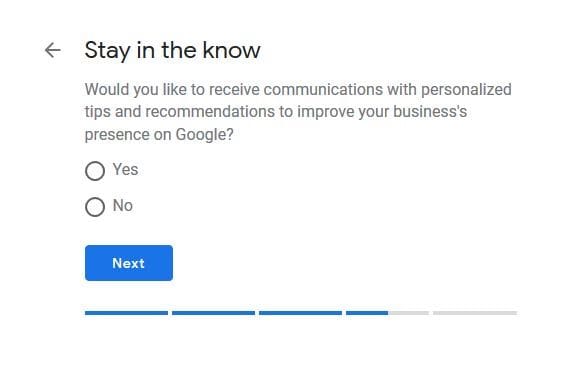Viewport: 587px width, 385px height.
Task: Click the gray part of the half-filled progress segment
Action: point(408,313)
